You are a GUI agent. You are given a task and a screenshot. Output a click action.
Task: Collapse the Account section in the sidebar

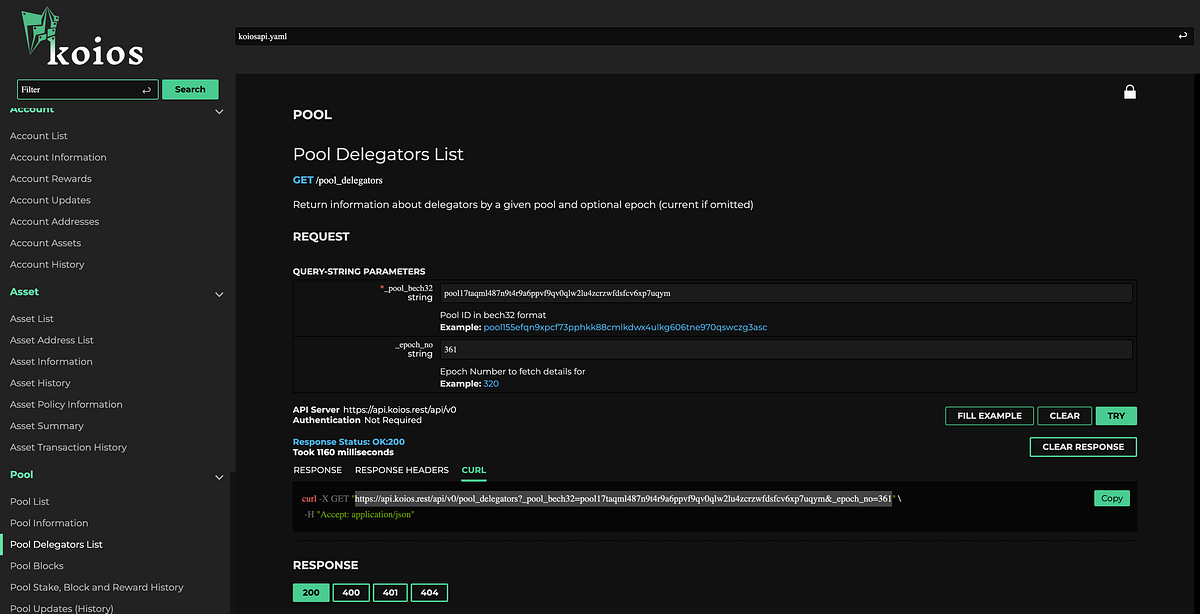[x=218, y=112]
